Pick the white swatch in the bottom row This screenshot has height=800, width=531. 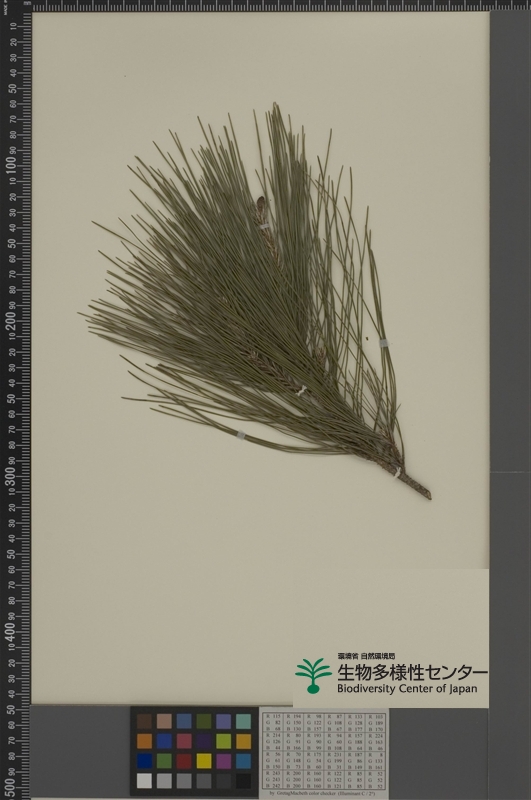point(144,781)
